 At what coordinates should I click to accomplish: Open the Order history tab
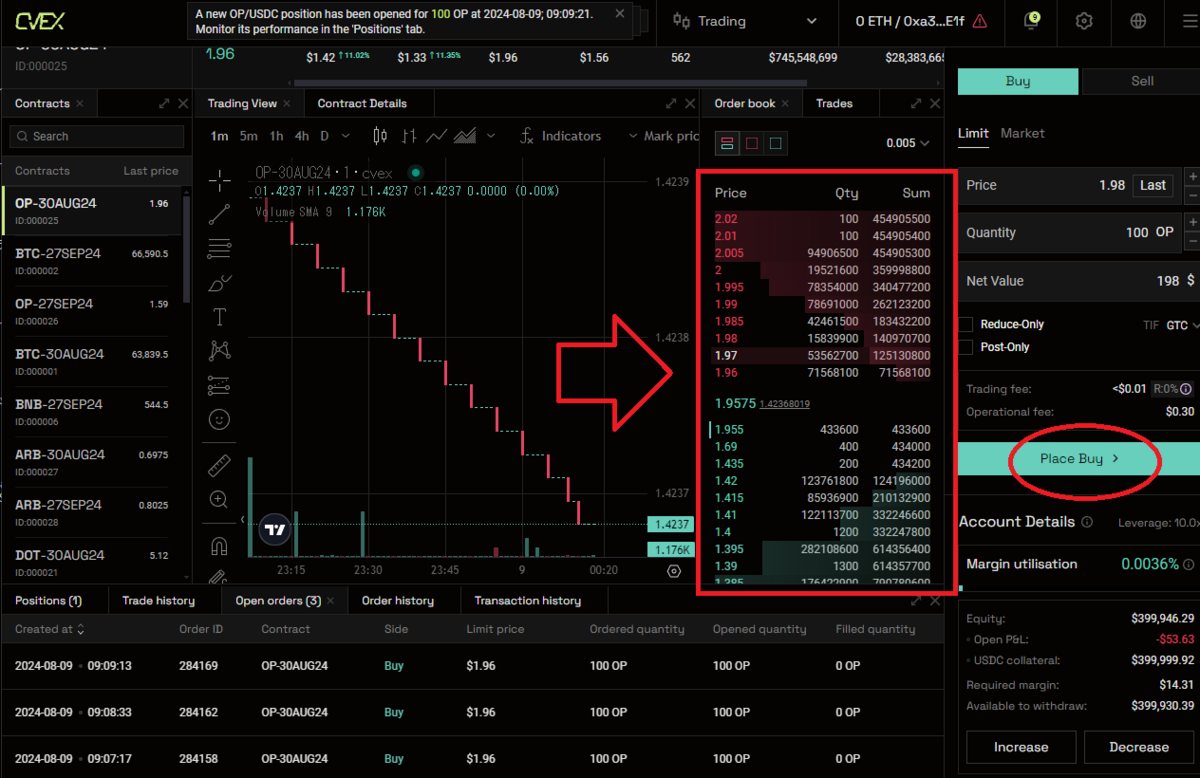pos(398,600)
